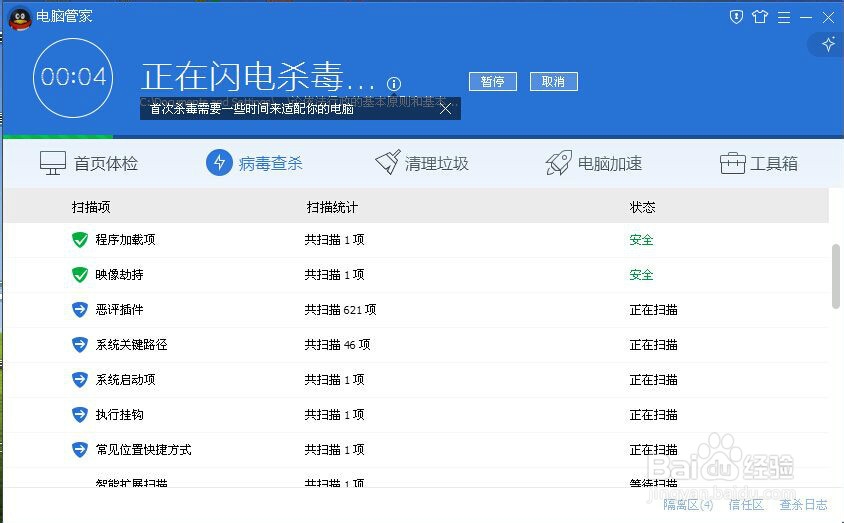This screenshot has height=523, width=844.
Task: Click the 00:04 timer circle
Action: (73, 77)
